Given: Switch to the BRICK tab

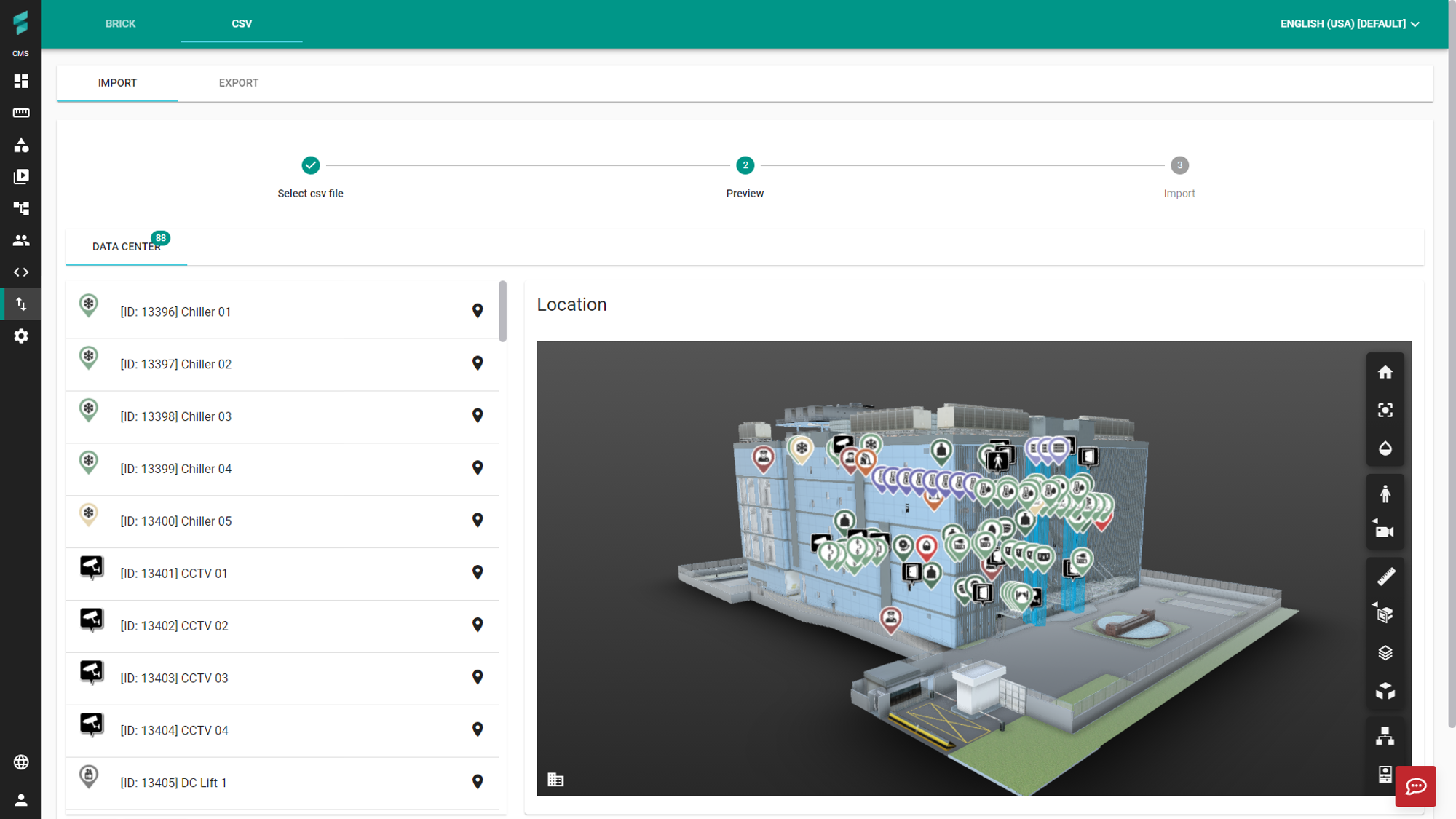Looking at the screenshot, I should 121,24.
